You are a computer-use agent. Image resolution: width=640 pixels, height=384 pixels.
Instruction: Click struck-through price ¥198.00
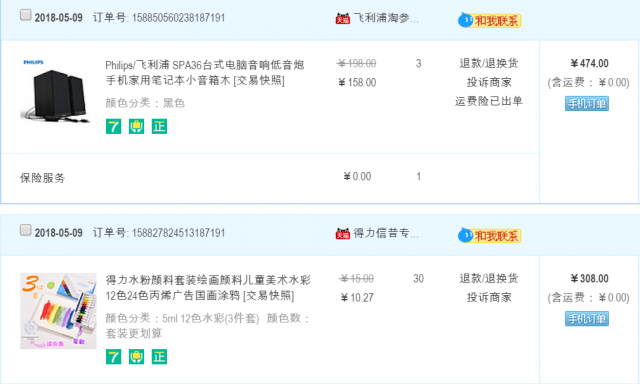pos(357,63)
